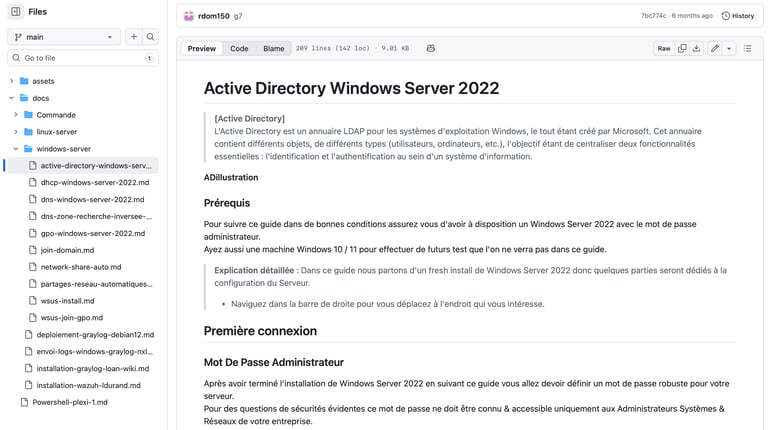This screenshot has width=768, height=430.
Task: Expand the Commande folder chevron
Action: click(x=16, y=115)
